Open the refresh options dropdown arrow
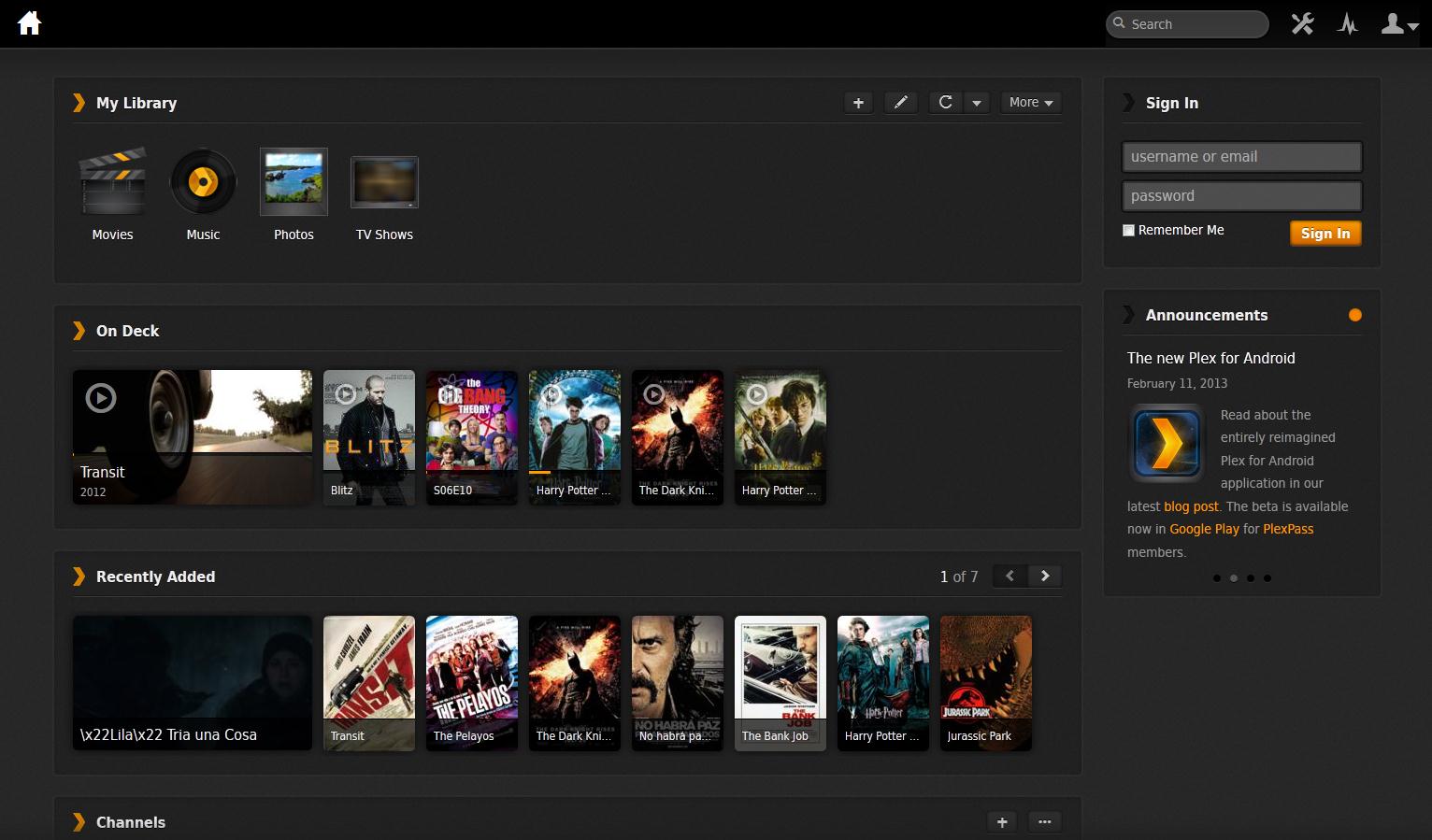This screenshot has height=840, width=1432. (976, 103)
